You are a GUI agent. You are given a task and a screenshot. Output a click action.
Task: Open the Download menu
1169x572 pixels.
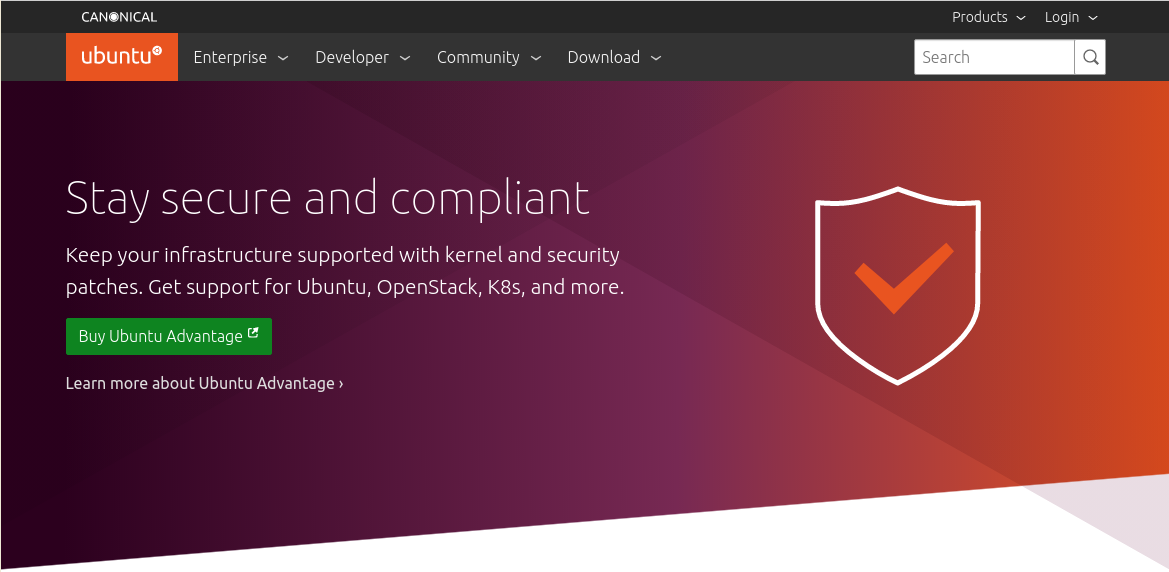tap(614, 57)
